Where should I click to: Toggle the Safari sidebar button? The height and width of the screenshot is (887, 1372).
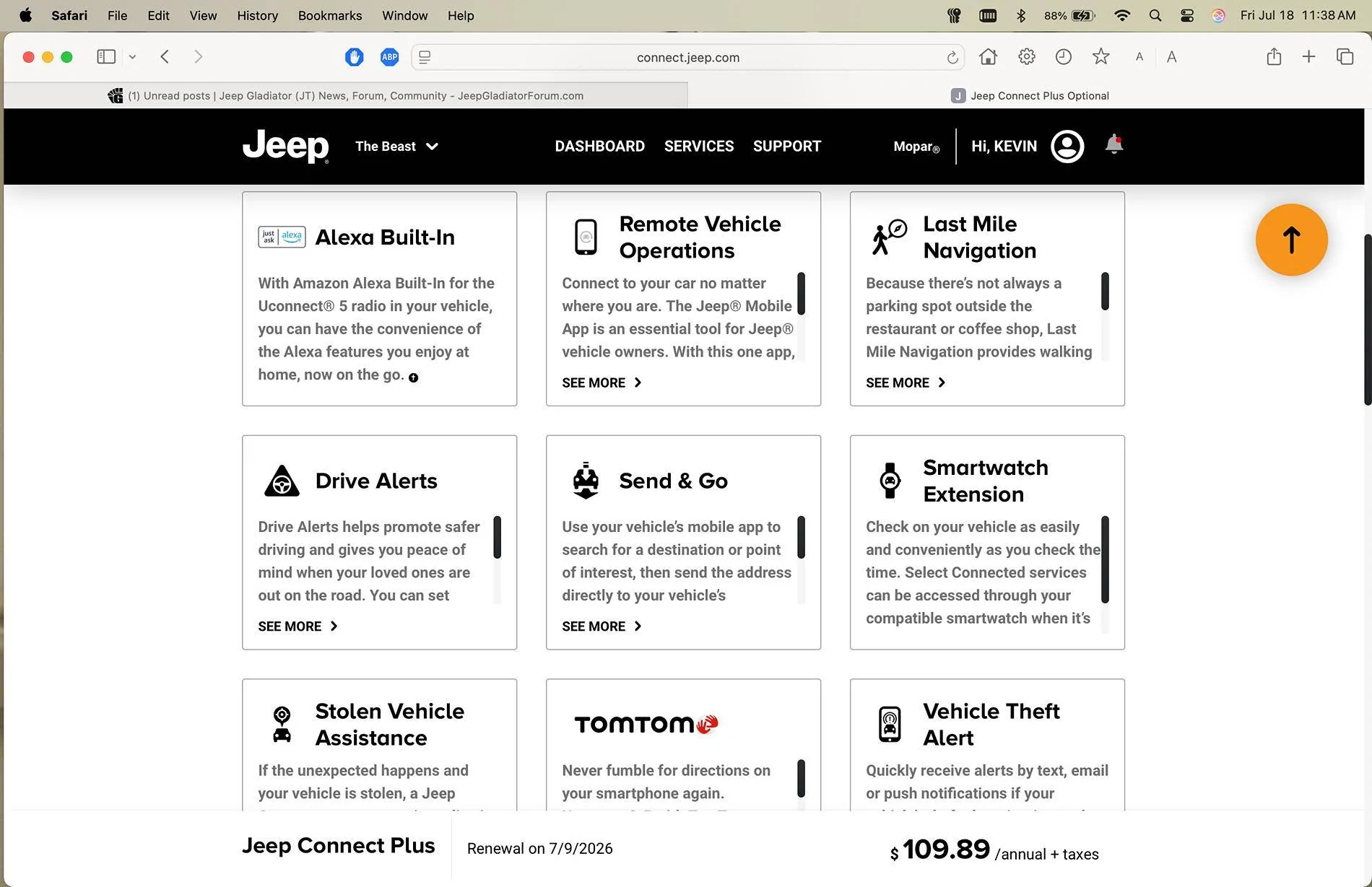pyautogui.click(x=106, y=56)
